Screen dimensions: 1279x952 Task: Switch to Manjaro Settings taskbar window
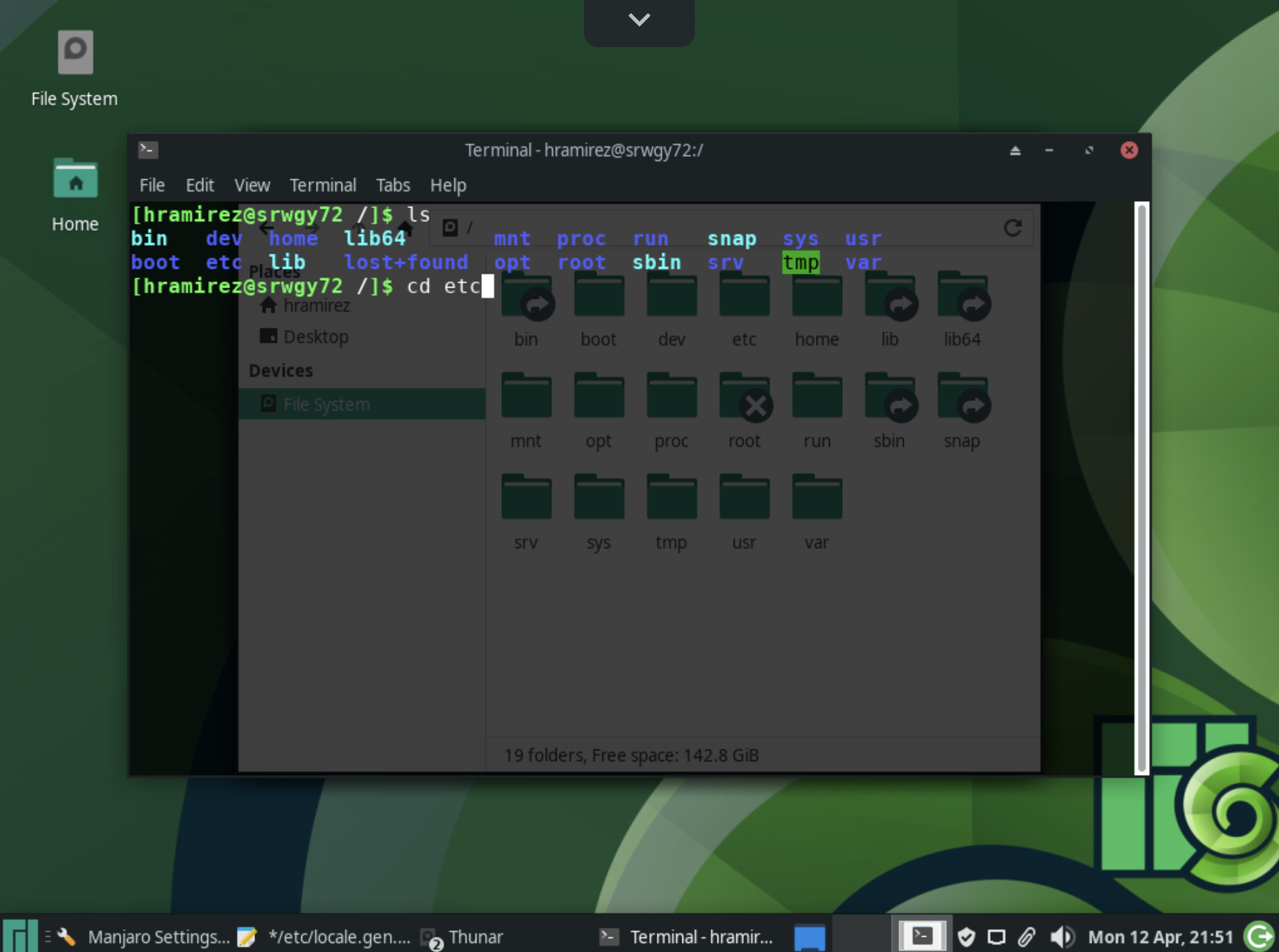point(144,937)
